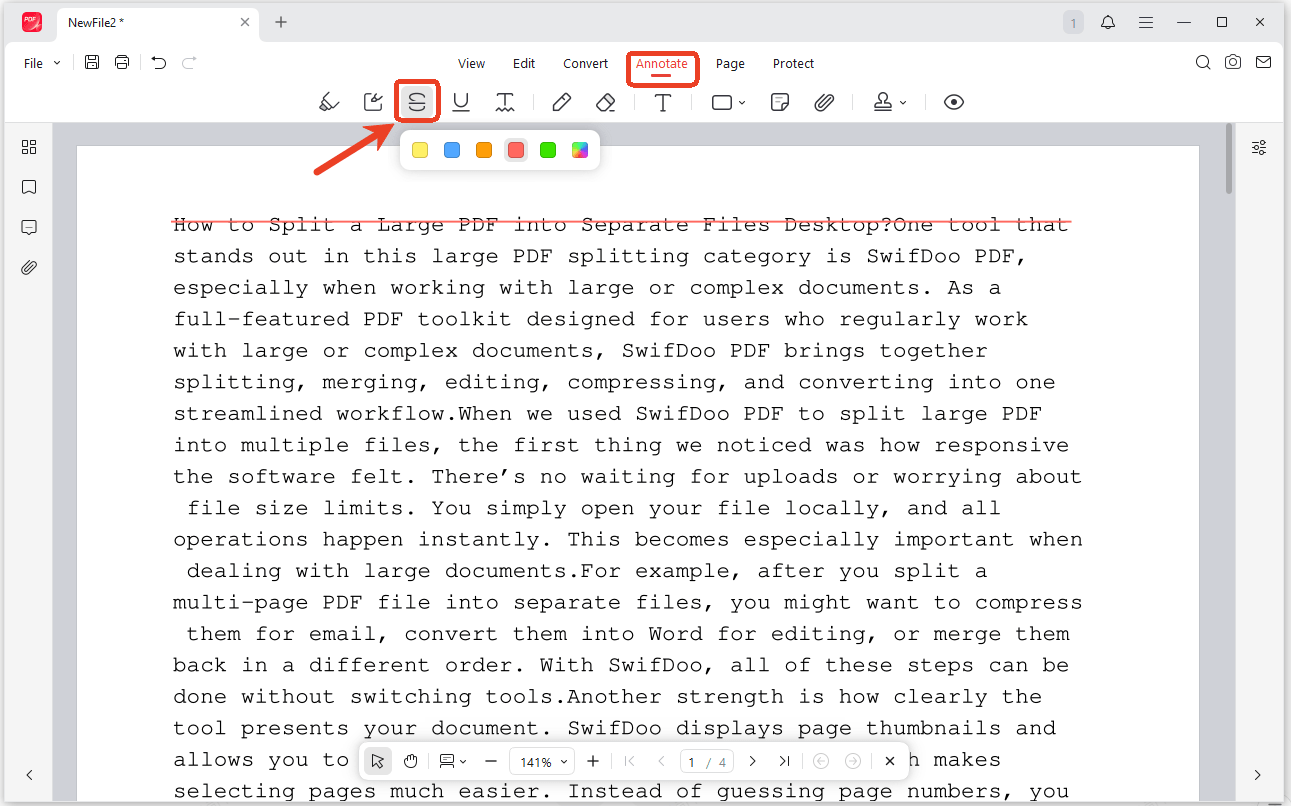Open the hamburger main menu
The height and width of the screenshot is (806, 1291).
tap(1146, 22)
